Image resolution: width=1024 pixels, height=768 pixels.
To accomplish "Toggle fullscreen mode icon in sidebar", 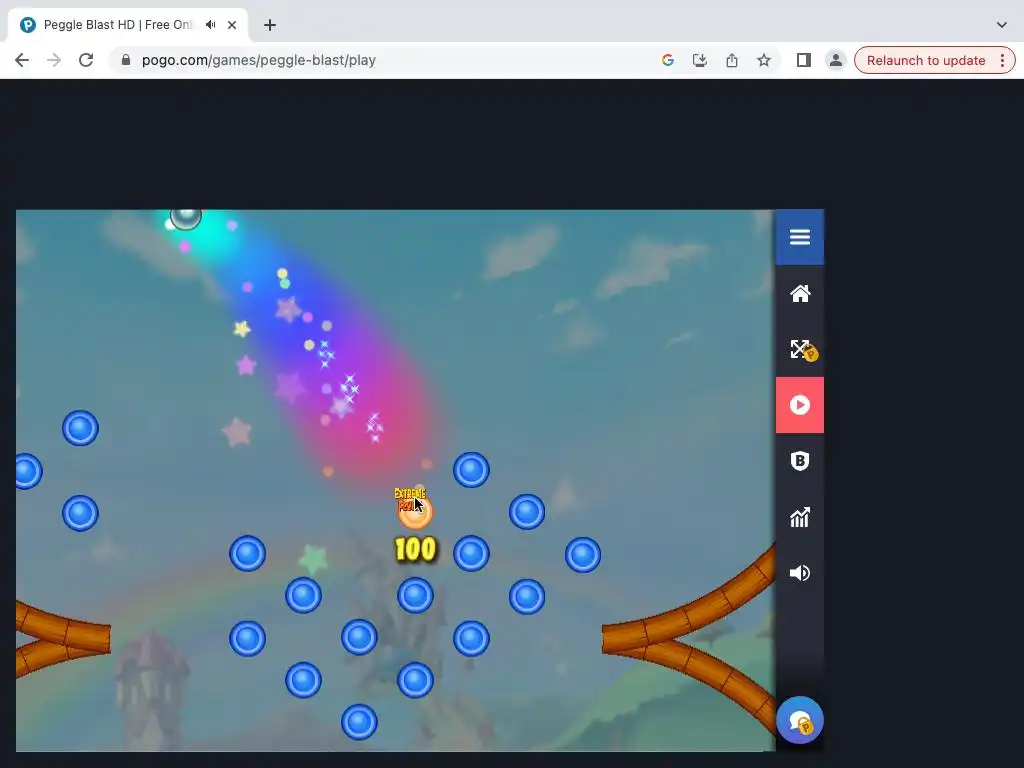I will [799, 349].
